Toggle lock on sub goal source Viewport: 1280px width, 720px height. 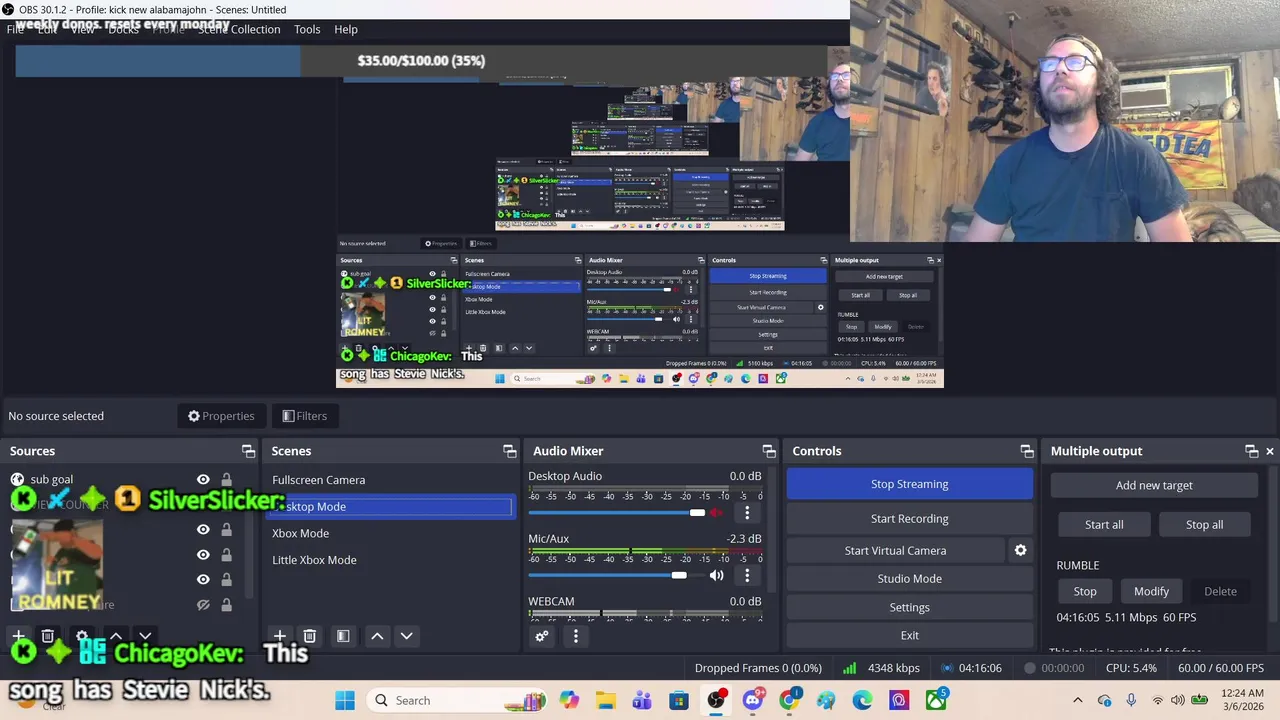[226, 480]
